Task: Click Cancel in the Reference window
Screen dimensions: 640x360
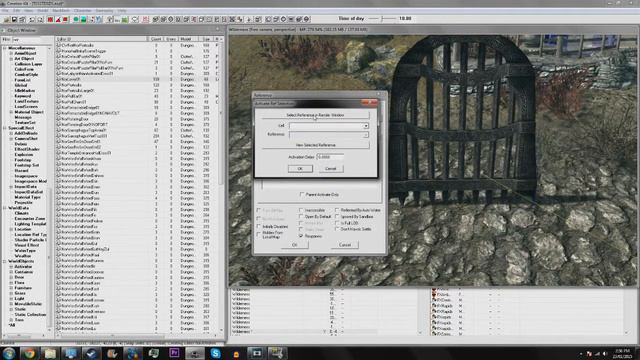Action: coord(345,245)
